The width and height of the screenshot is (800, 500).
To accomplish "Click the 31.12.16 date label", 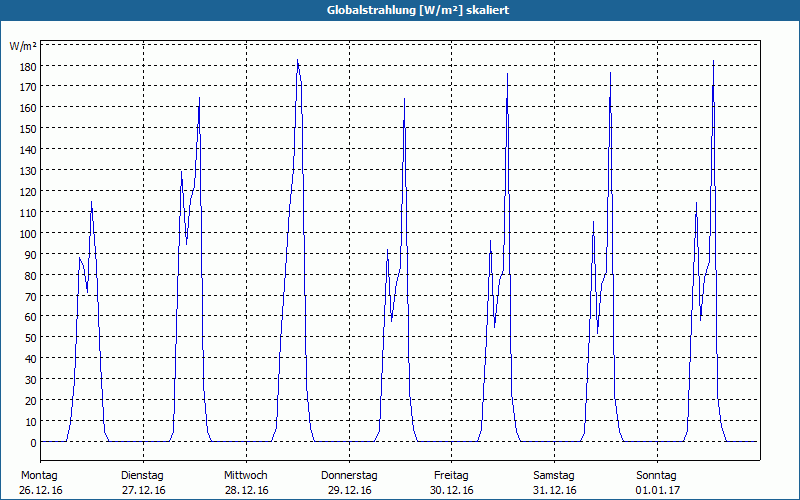I will [x=555, y=491].
